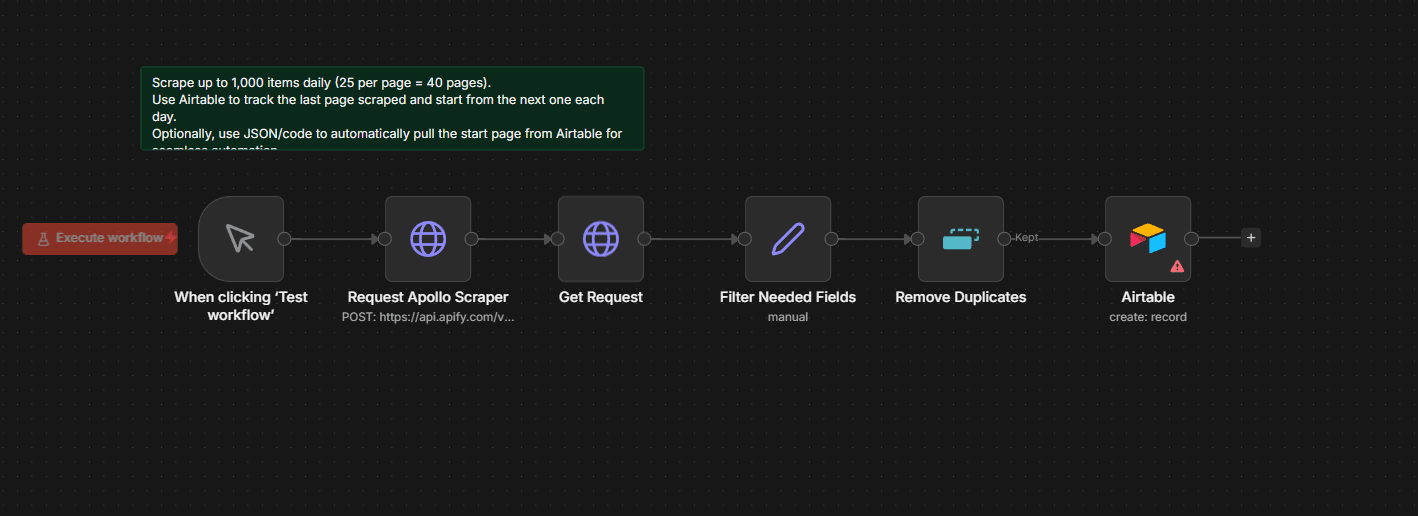Click the red warning triangle on Airtable

click(1177, 266)
